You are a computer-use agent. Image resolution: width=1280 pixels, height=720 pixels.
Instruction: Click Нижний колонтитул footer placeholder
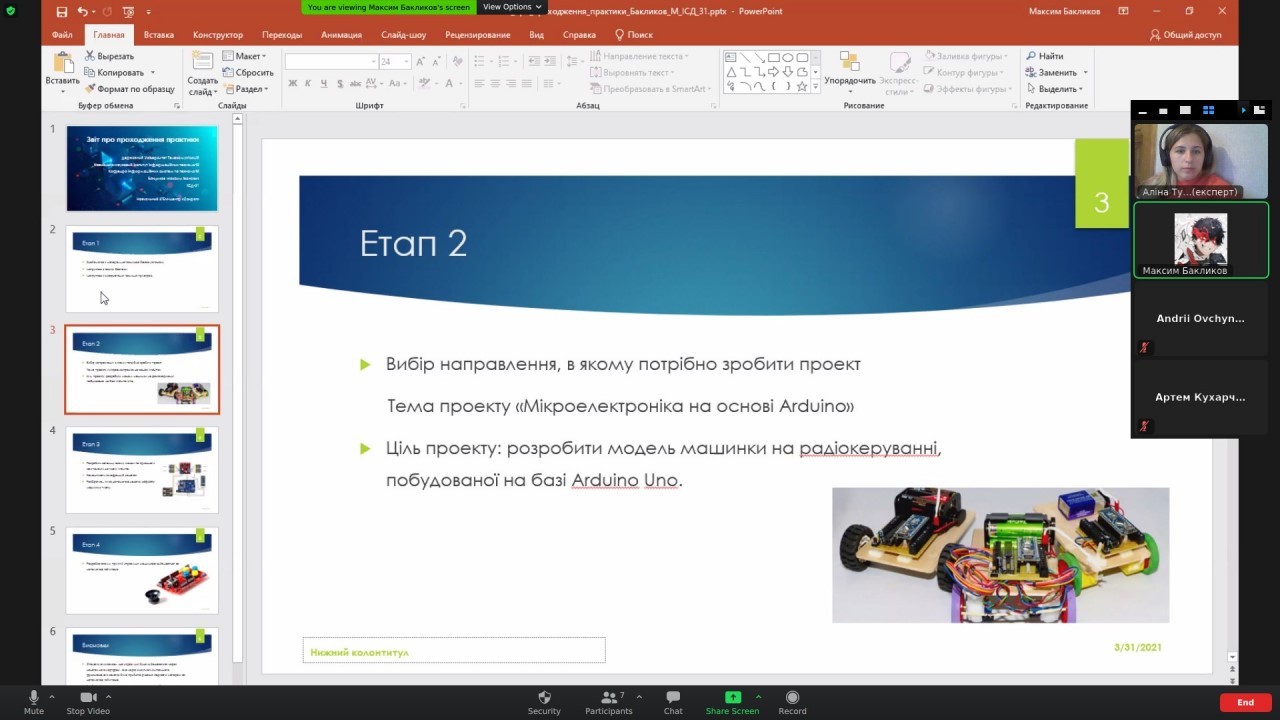point(454,650)
